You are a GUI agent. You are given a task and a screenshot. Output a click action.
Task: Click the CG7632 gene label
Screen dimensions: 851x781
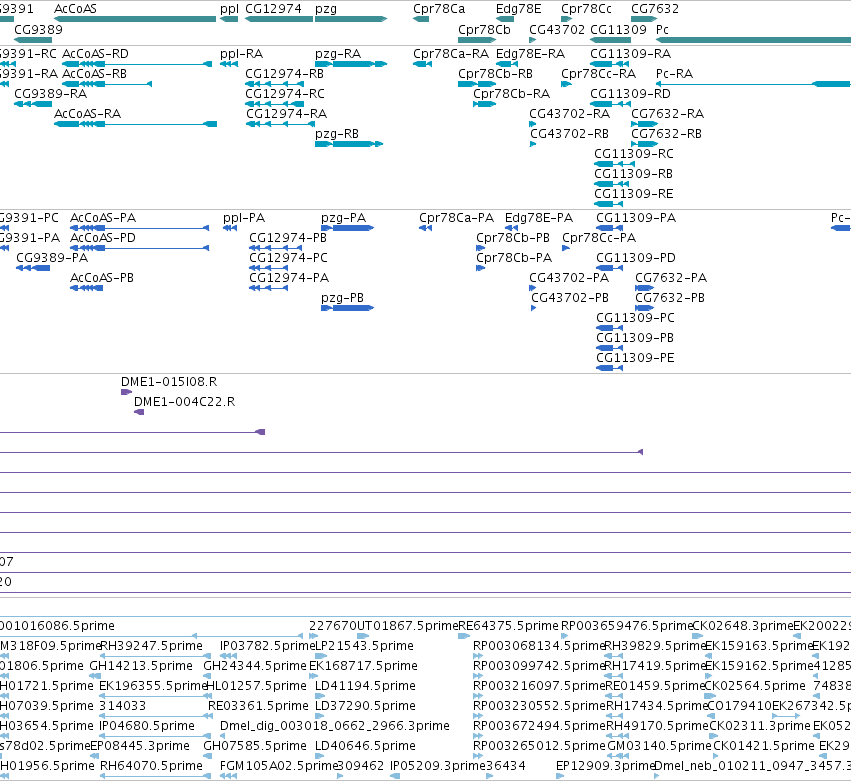coord(655,9)
